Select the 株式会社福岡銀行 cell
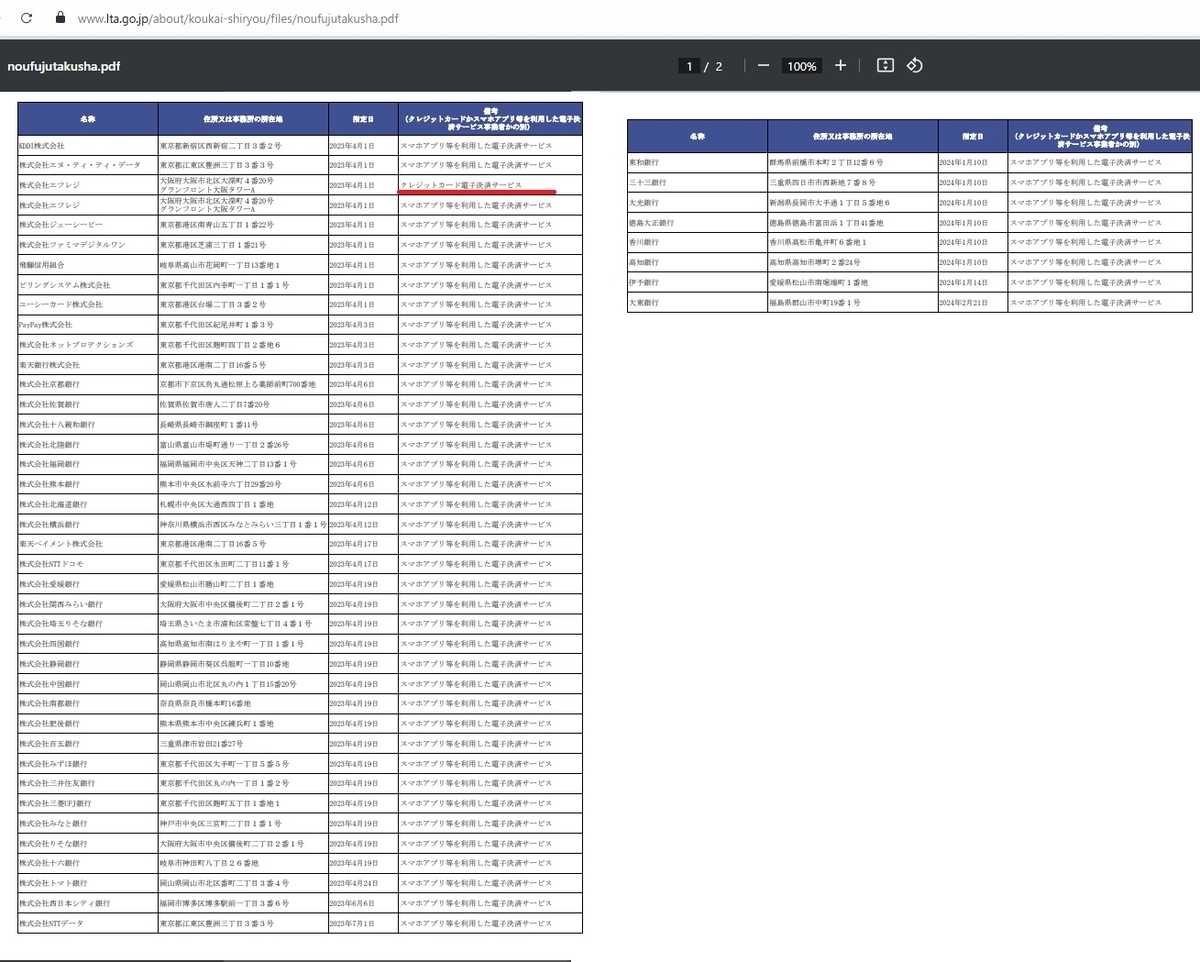This screenshot has width=1200, height=962. (88, 465)
